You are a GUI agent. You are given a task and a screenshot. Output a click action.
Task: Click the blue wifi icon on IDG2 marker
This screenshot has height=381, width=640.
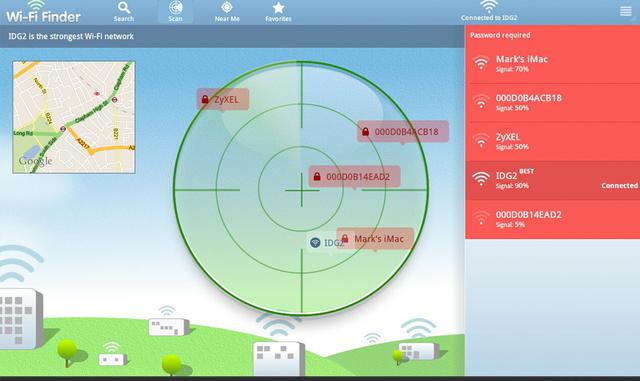pos(315,243)
